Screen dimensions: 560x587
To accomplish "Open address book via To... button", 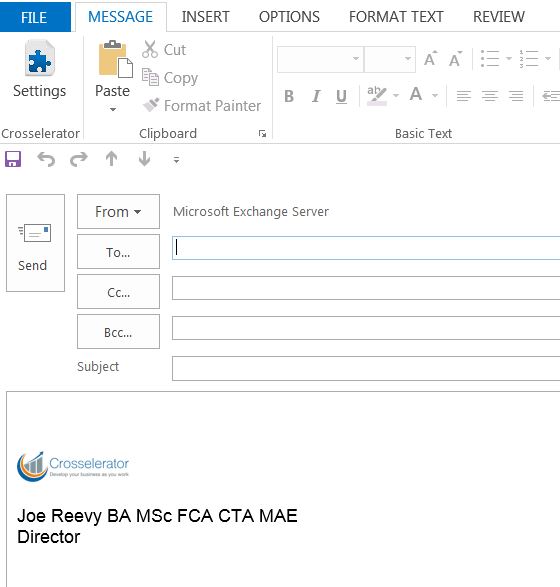I will 118,252.
